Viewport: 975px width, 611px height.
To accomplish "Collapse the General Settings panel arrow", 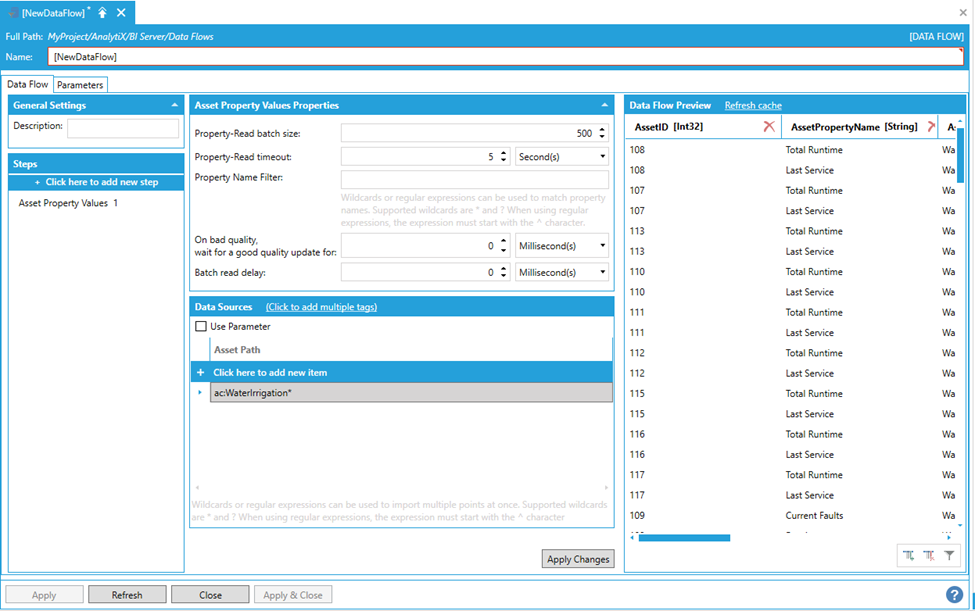I will [175, 105].
